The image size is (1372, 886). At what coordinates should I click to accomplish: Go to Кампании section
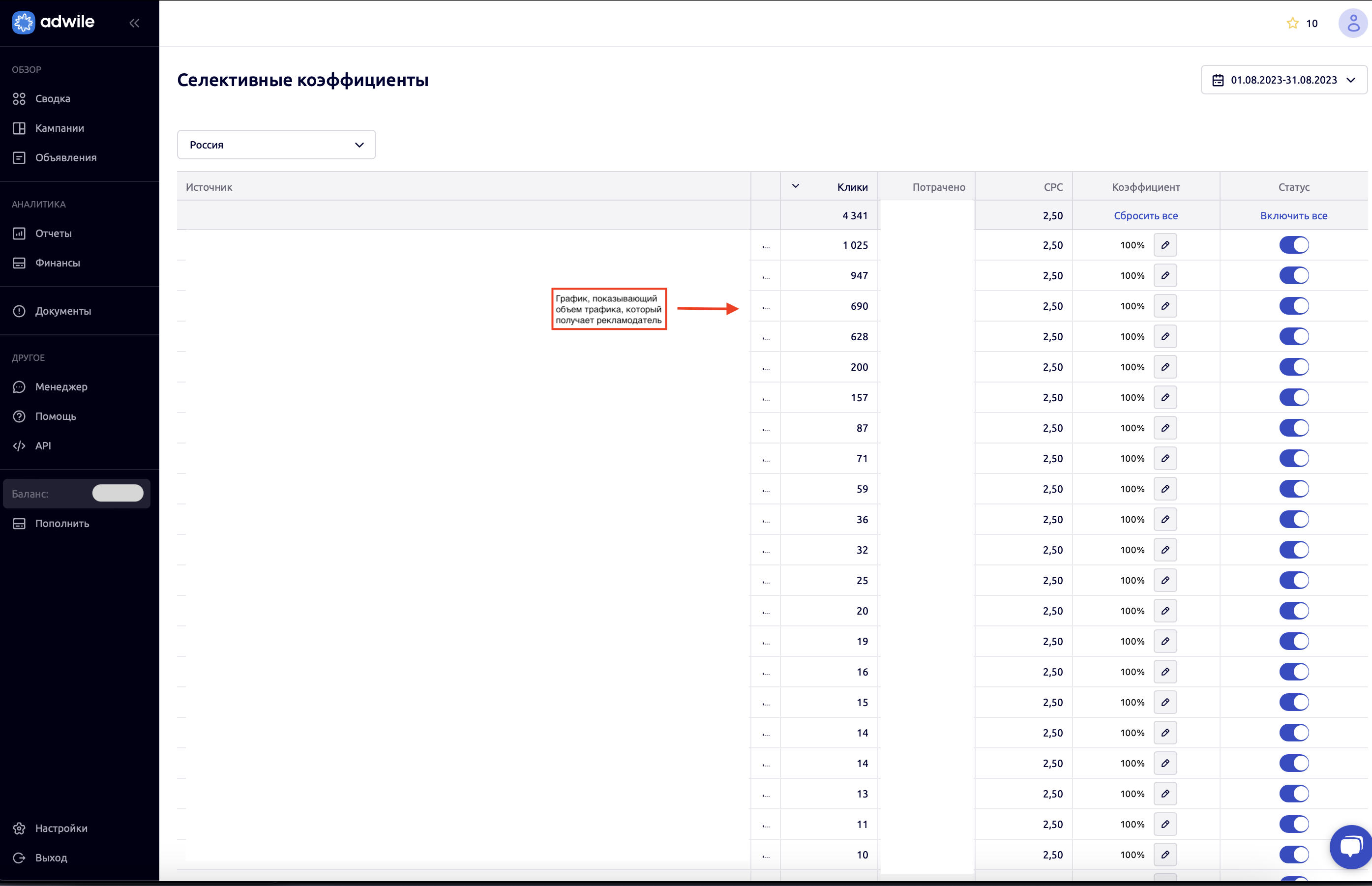[x=59, y=128]
